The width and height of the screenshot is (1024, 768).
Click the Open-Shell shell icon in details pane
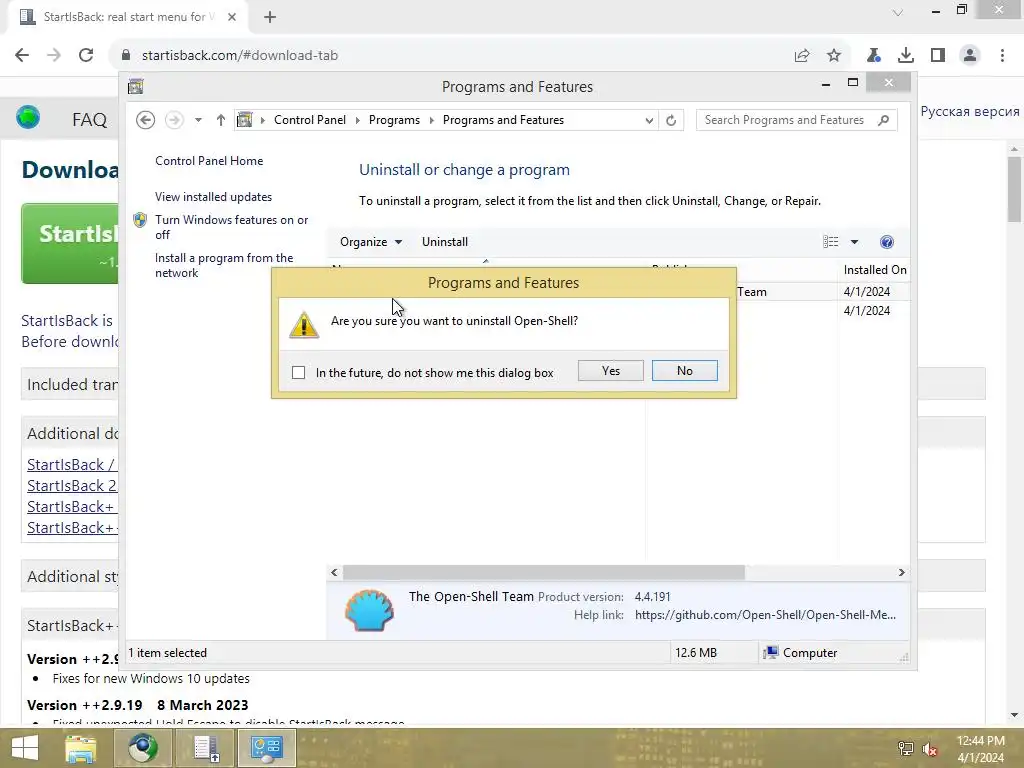click(369, 610)
